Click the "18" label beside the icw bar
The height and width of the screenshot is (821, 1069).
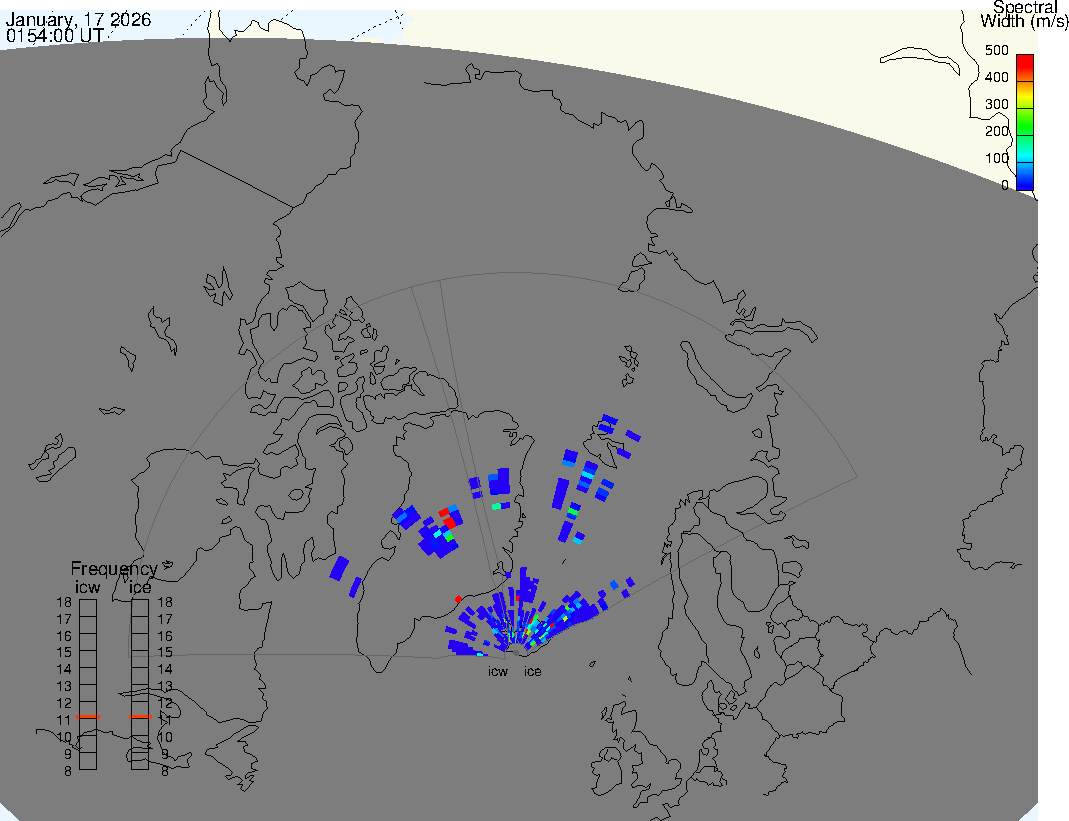tap(64, 602)
